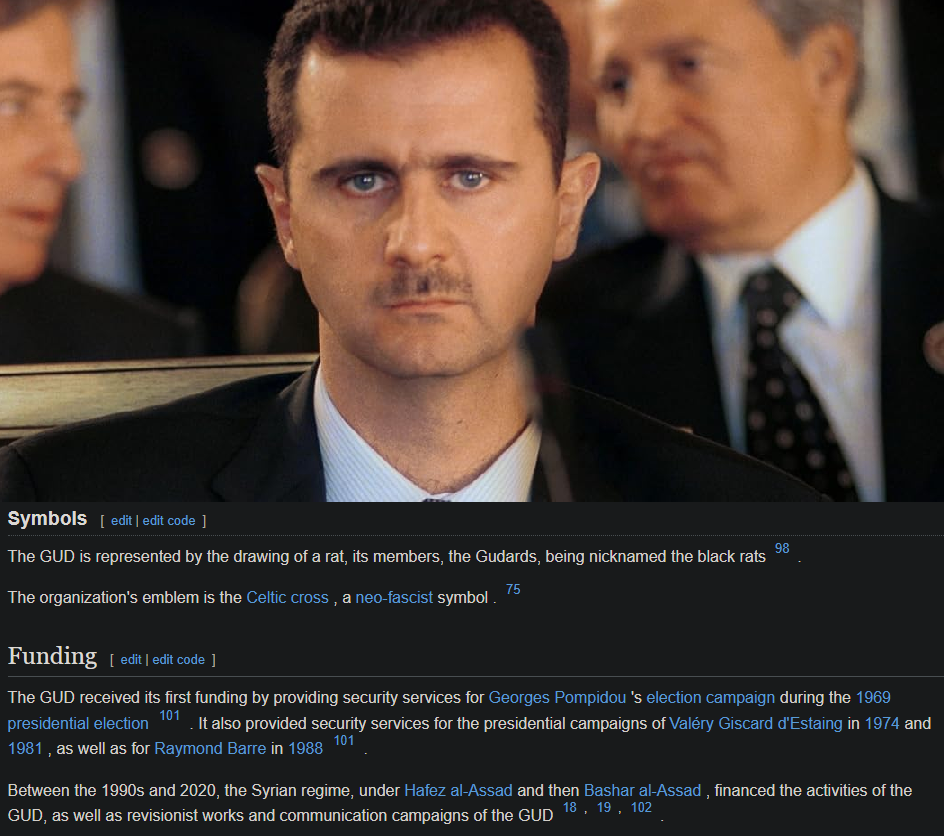This screenshot has width=944, height=836.
Task: Click the large photo above the article text
Action: click(x=472, y=250)
